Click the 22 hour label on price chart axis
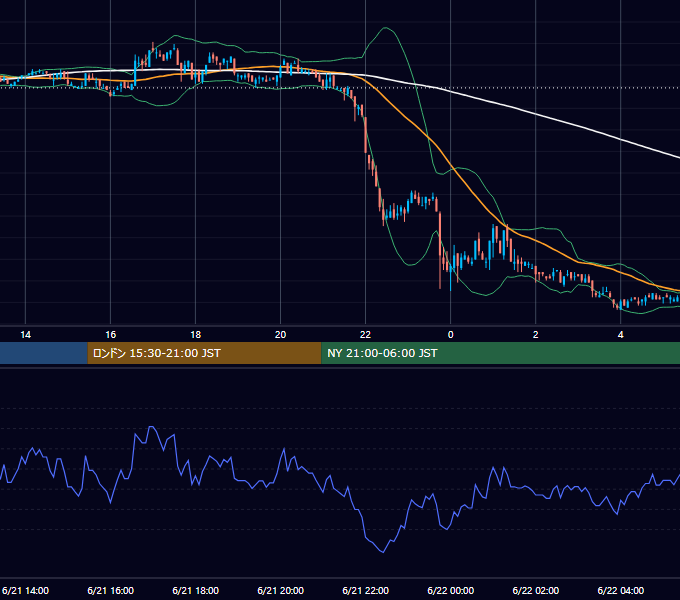 366,335
